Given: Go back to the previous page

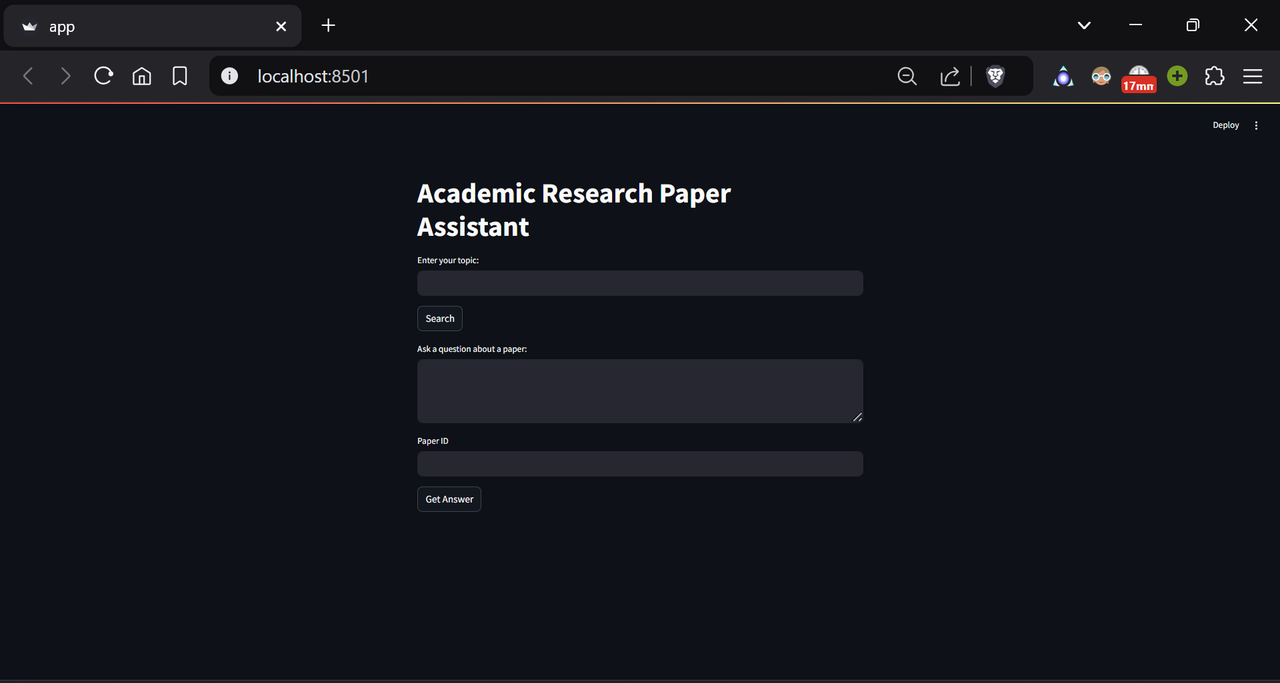Looking at the screenshot, I should (x=28, y=76).
